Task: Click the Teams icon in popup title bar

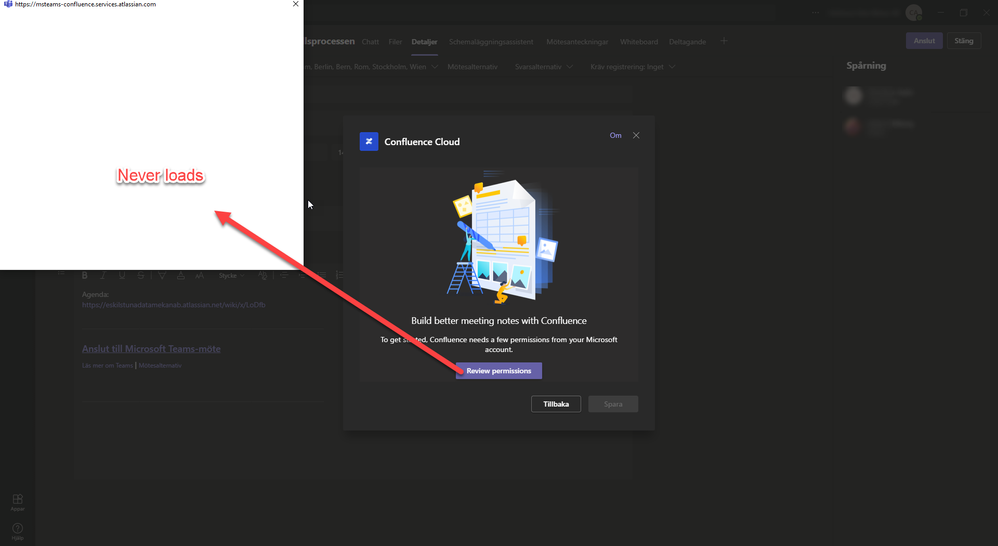Action: pos(8,4)
